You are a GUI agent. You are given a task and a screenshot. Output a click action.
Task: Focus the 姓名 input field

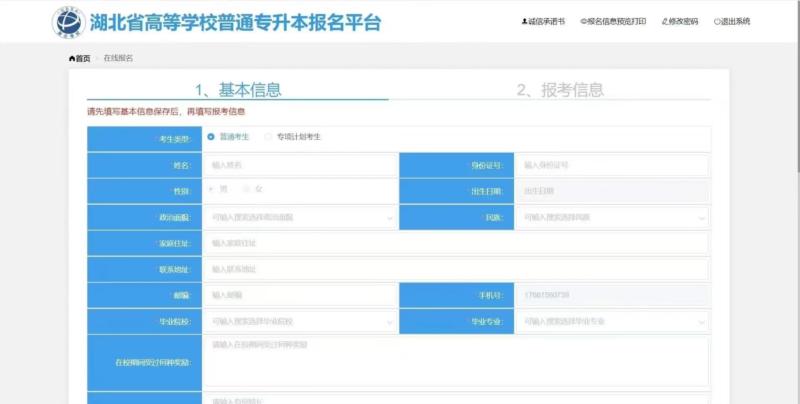(x=300, y=165)
